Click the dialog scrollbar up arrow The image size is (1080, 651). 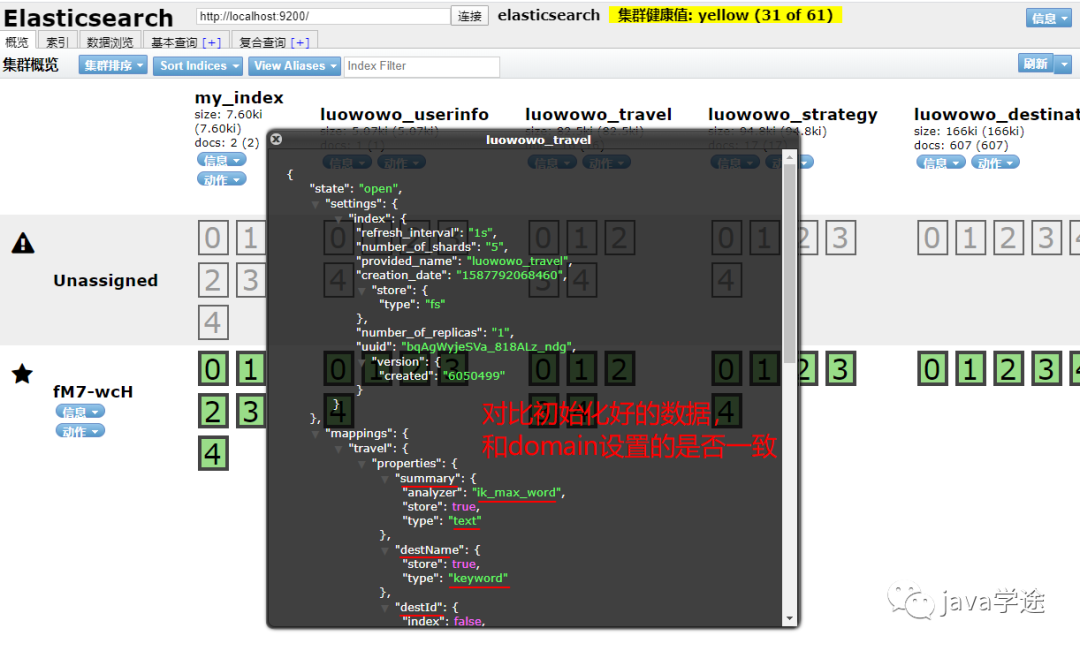(x=789, y=158)
